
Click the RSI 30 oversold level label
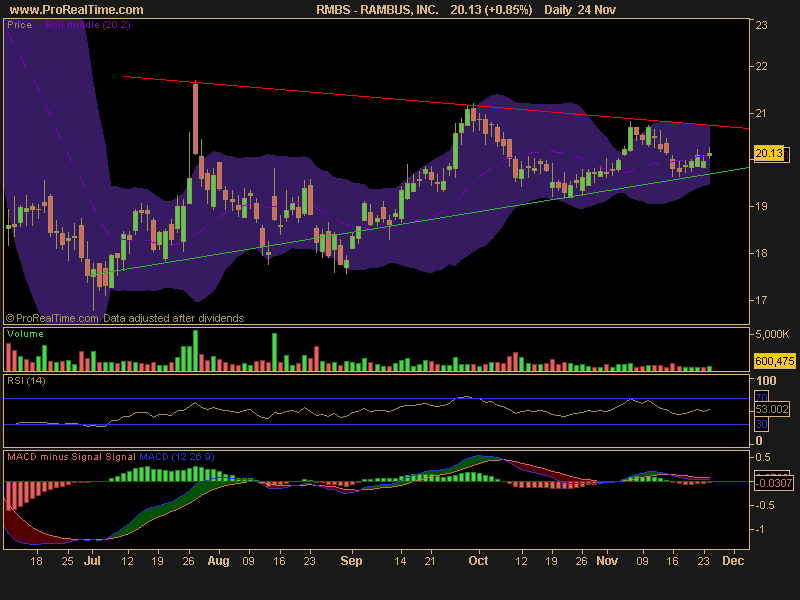pyautogui.click(x=761, y=424)
